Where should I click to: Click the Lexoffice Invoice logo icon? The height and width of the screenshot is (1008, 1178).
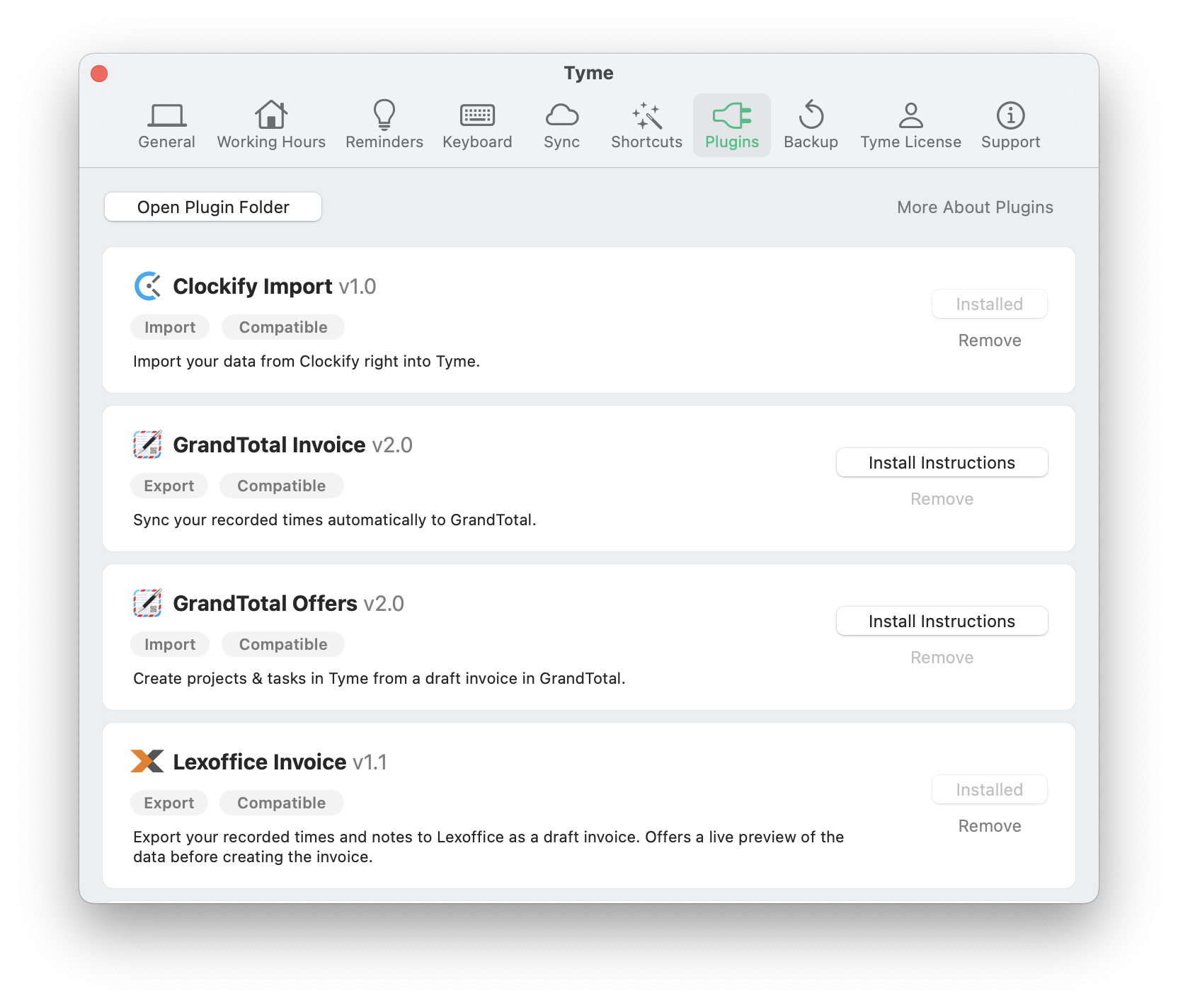[147, 762]
